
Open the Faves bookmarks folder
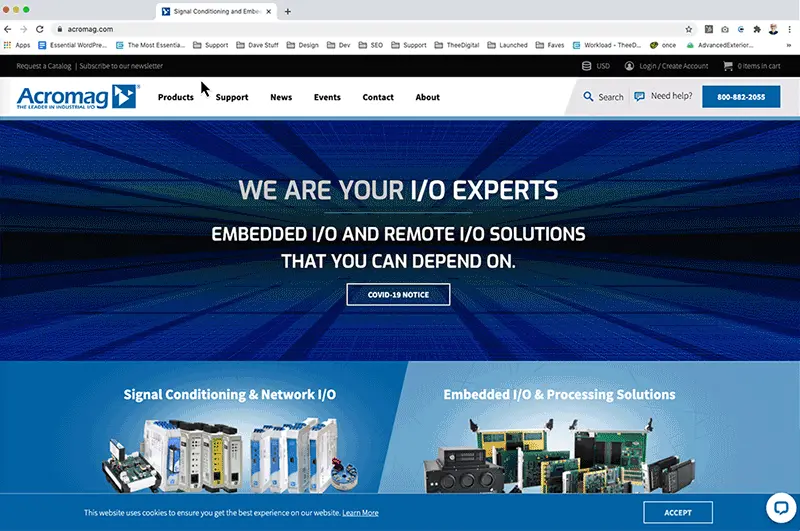click(549, 45)
